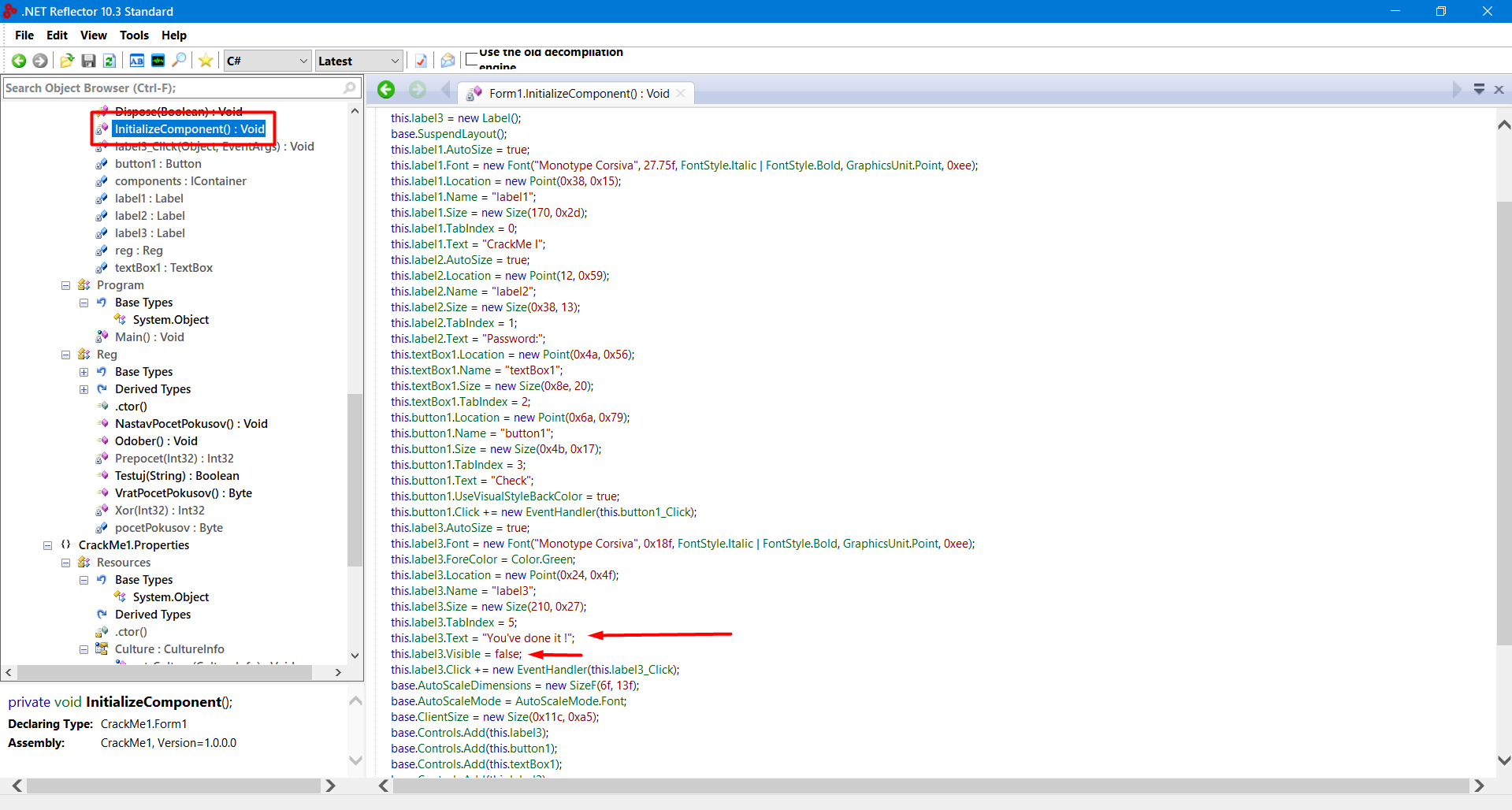
Task: Click the floppy disk save icon
Action: (x=89, y=61)
